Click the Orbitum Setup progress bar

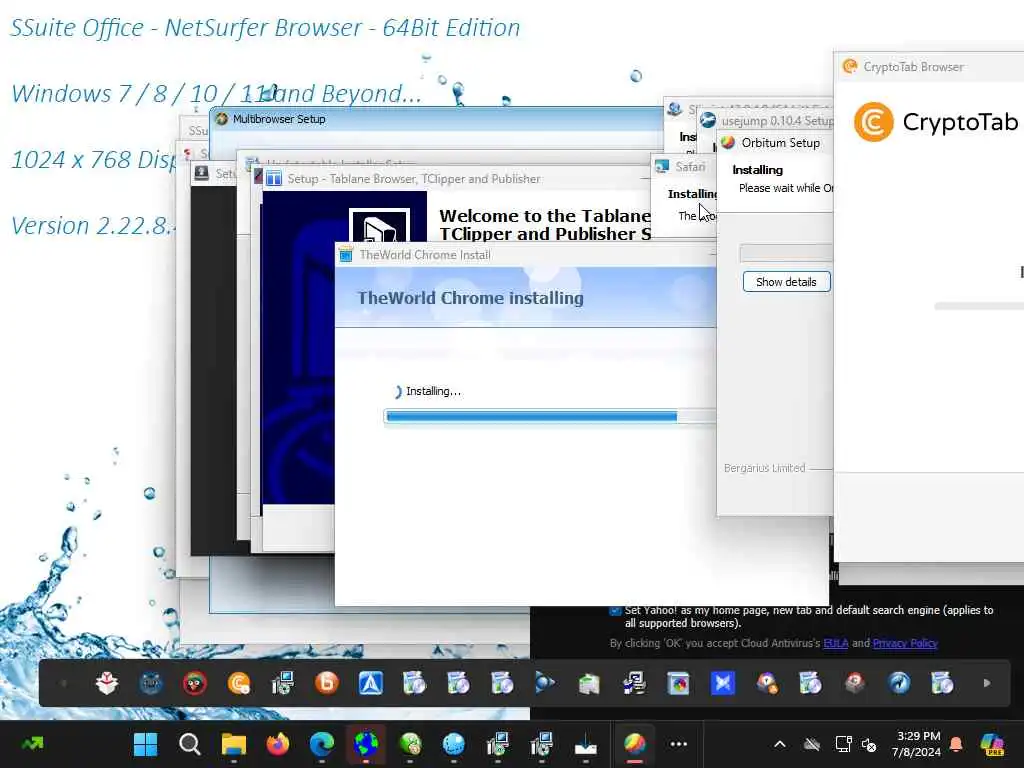coord(786,253)
